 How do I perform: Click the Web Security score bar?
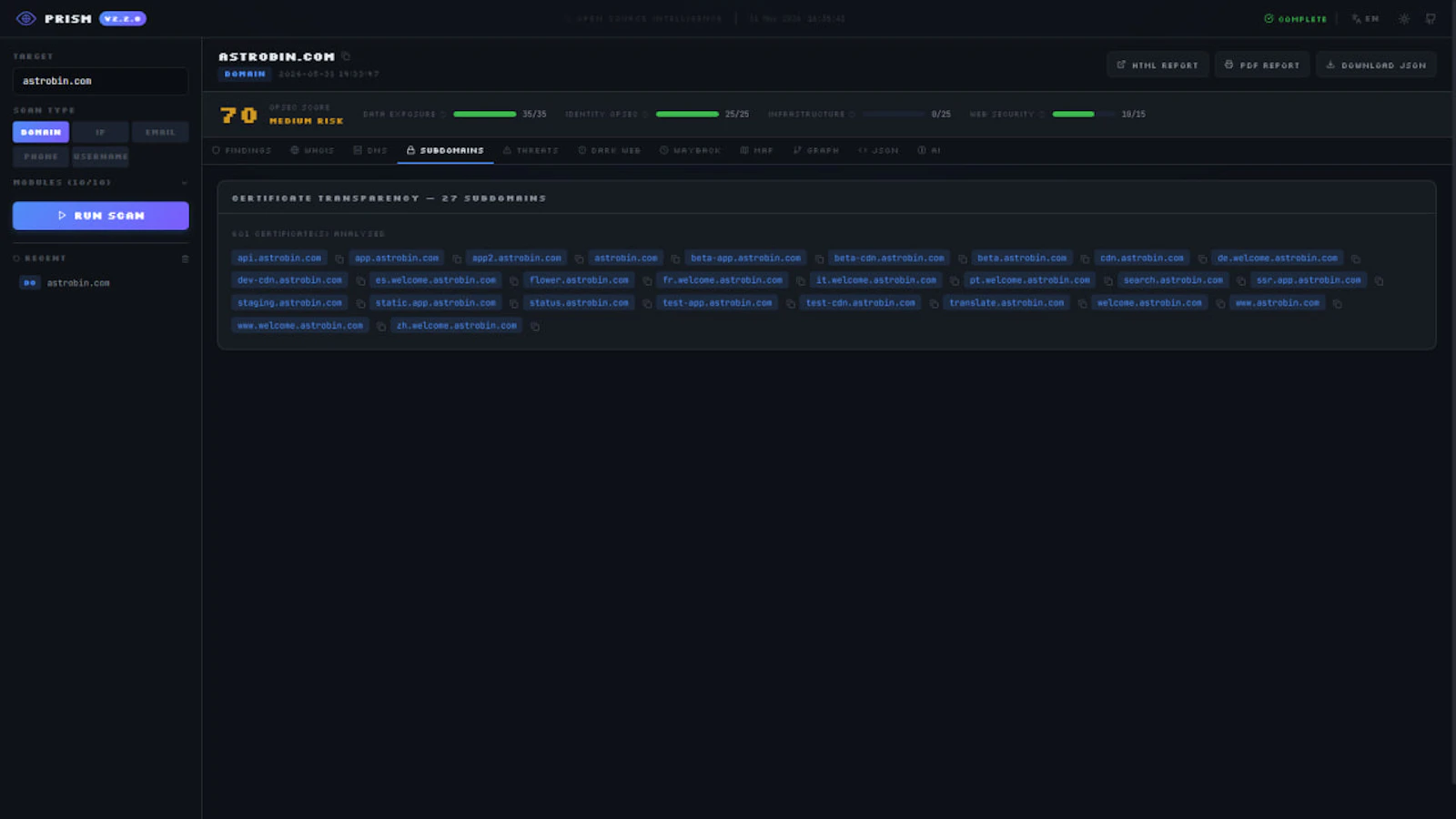(x=1084, y=114)
